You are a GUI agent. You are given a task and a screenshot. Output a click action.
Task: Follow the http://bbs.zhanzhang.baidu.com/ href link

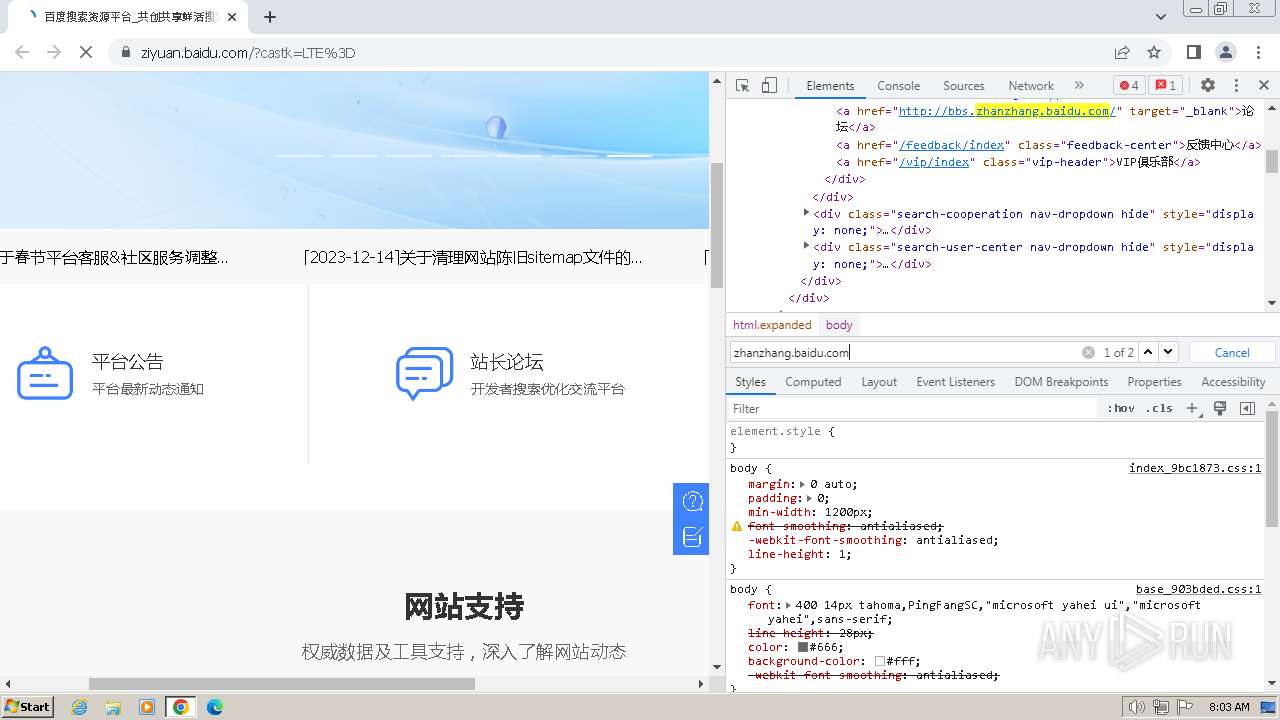coord(1007,111)
